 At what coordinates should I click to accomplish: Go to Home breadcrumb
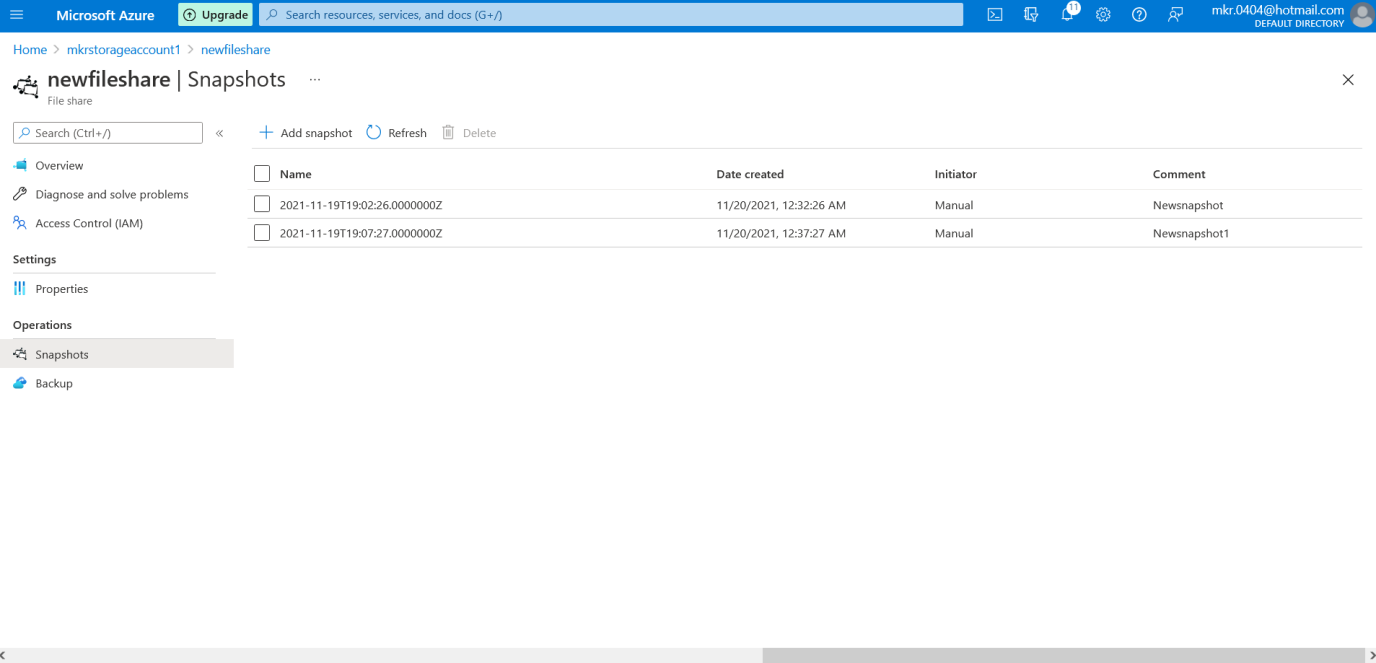coord(30,49)
